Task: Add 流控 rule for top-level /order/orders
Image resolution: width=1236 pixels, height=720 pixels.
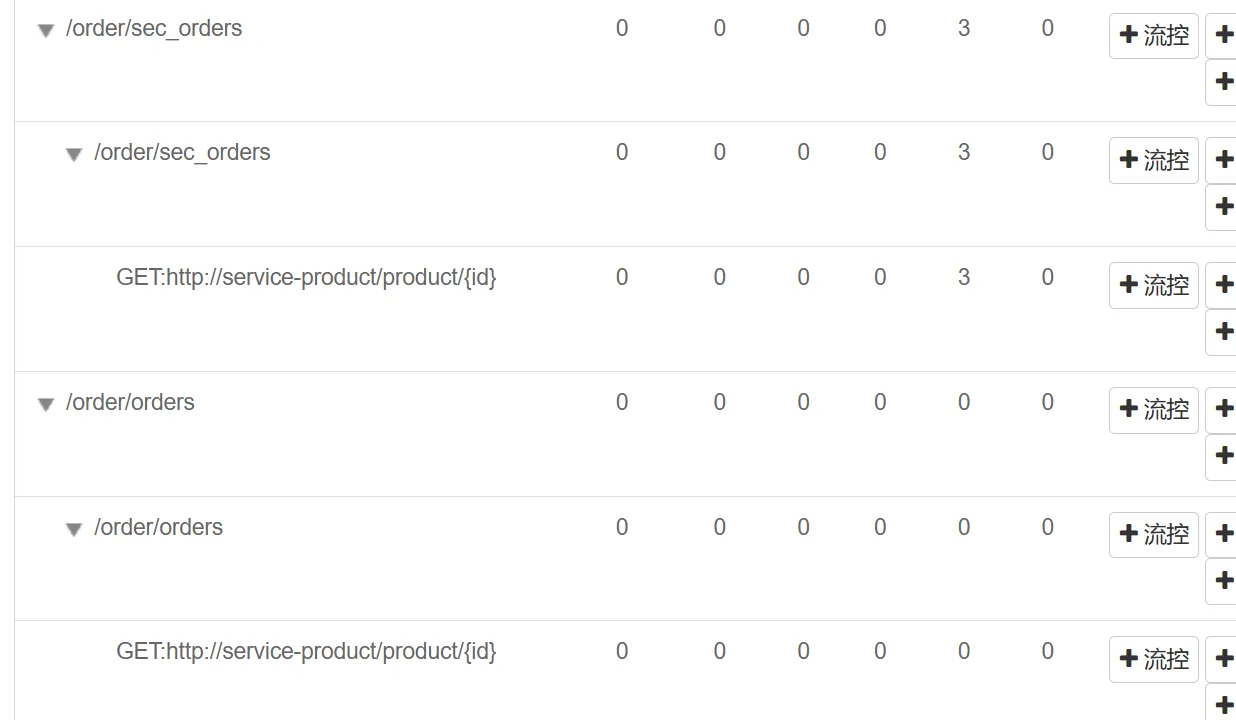Action: pos(1153,410)
